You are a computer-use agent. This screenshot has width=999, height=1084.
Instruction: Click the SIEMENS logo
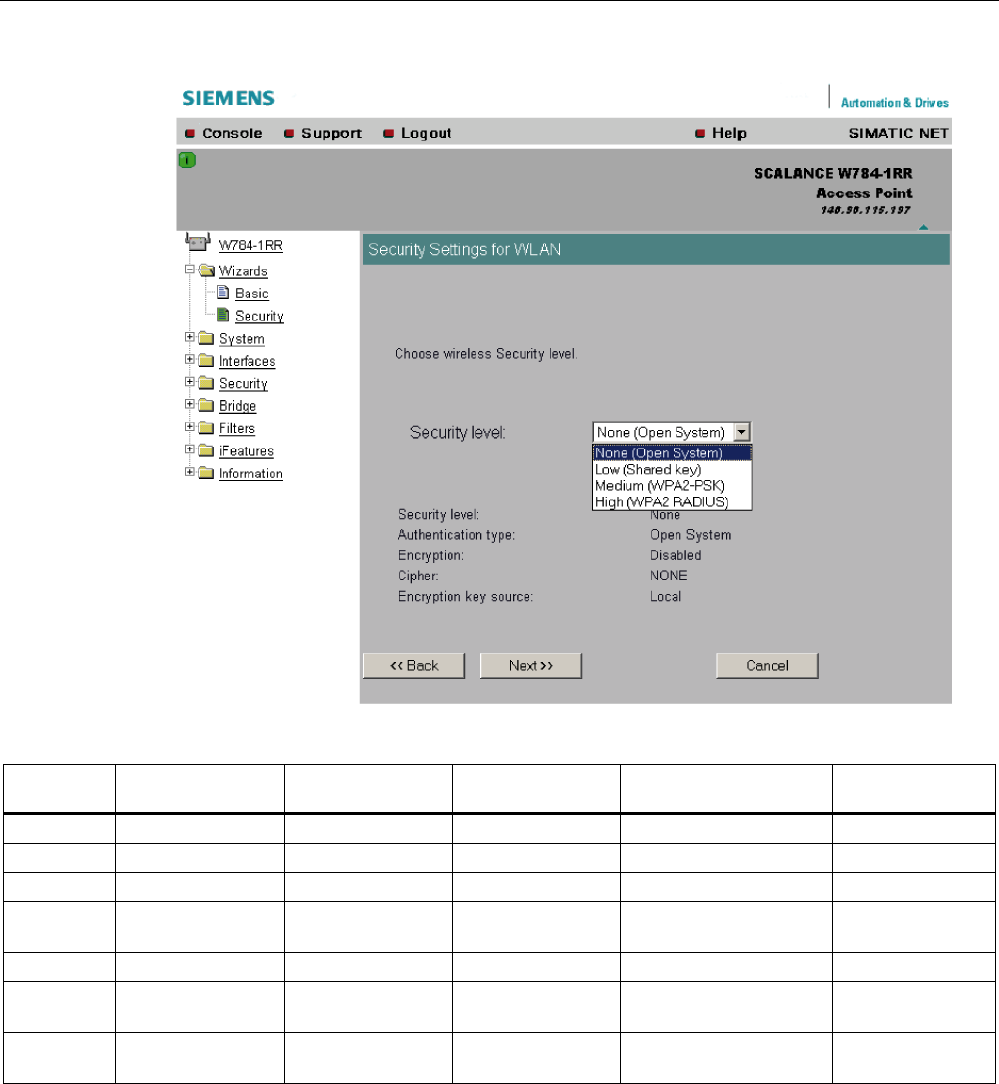click(229, 98)
